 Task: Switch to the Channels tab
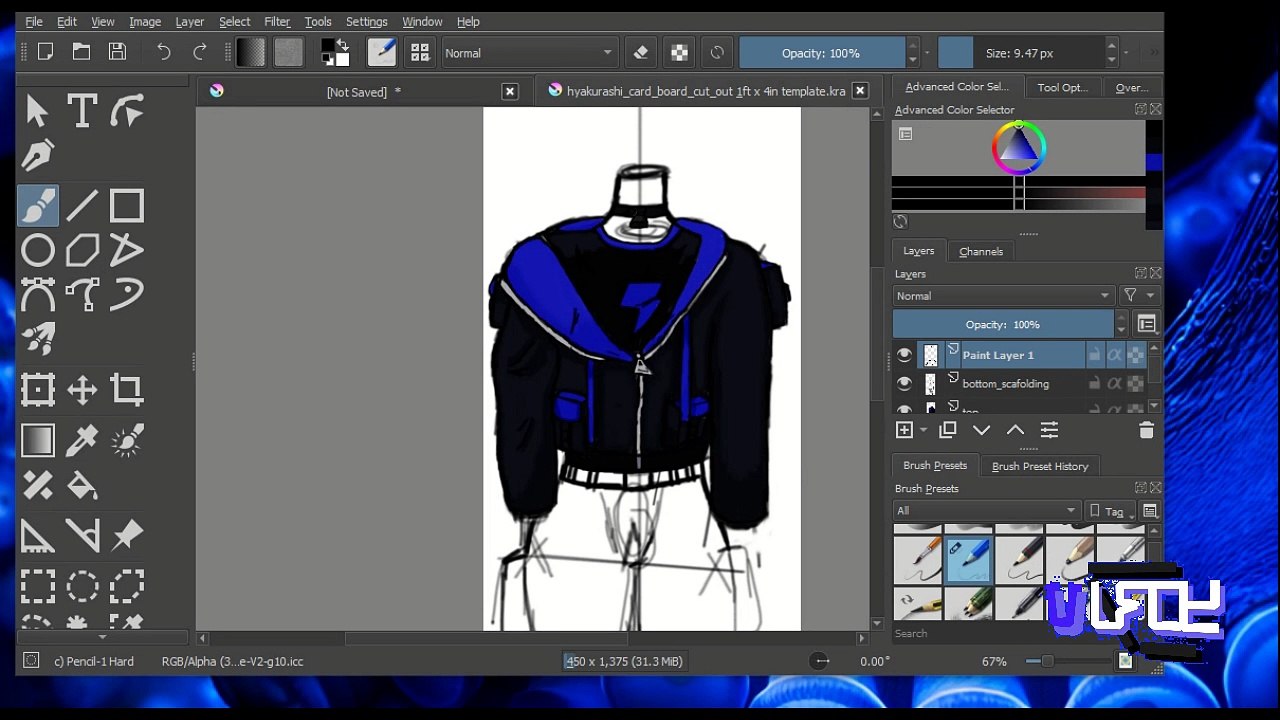click(981, 252)
